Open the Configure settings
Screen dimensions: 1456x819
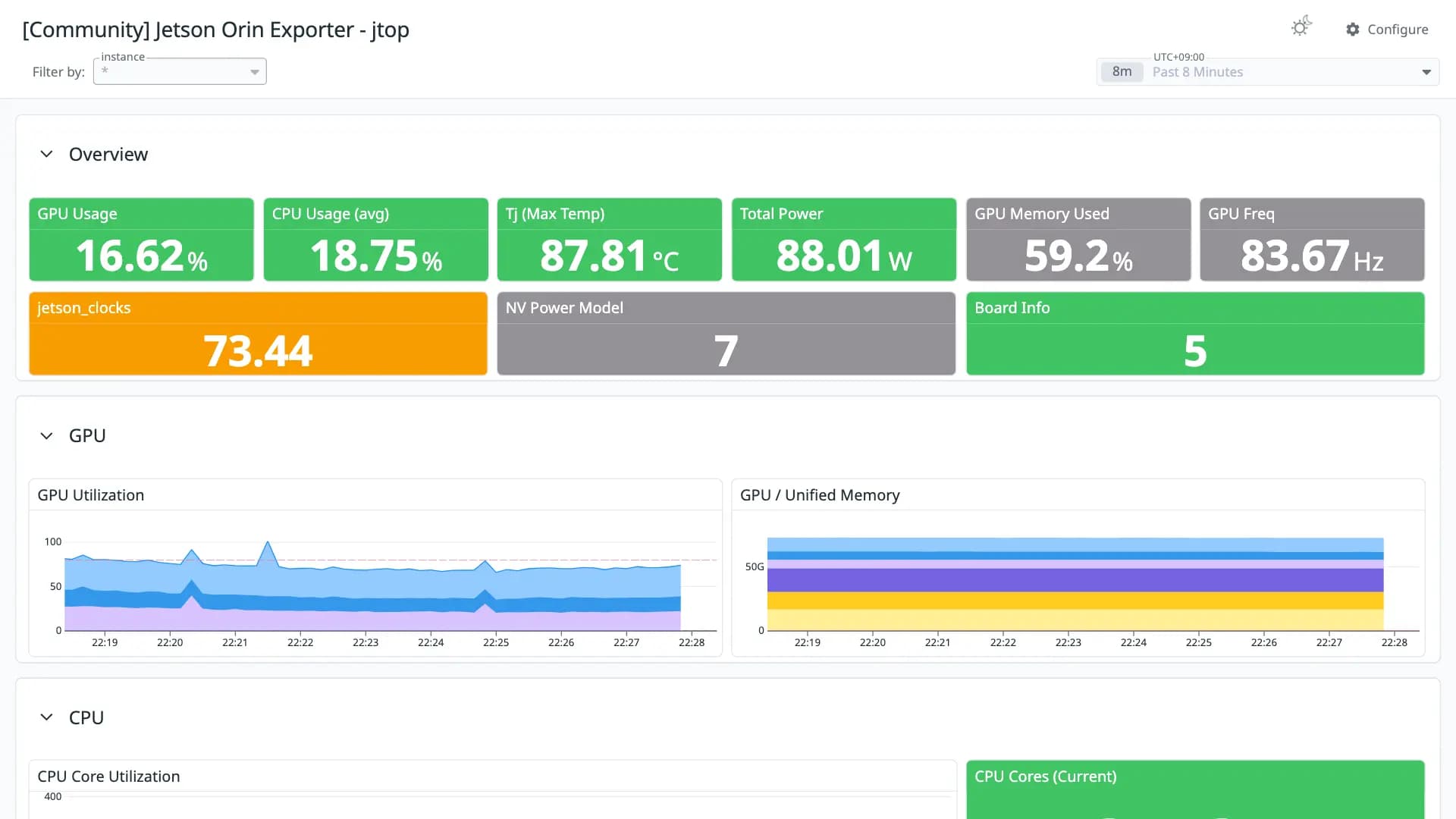pyautogui.click(x=1387, y=30)
